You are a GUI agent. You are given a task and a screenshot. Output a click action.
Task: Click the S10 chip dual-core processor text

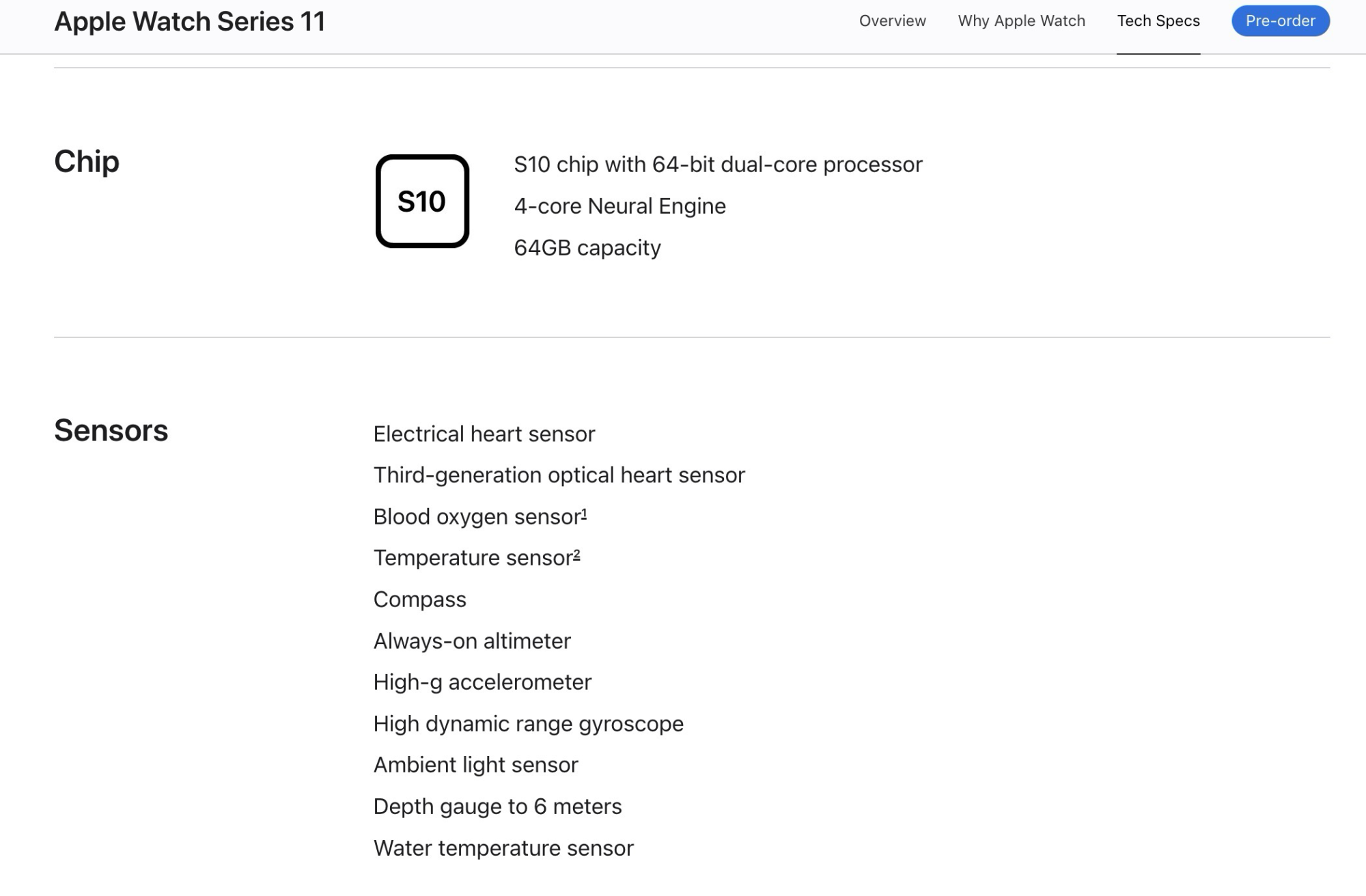pos(718,165)
